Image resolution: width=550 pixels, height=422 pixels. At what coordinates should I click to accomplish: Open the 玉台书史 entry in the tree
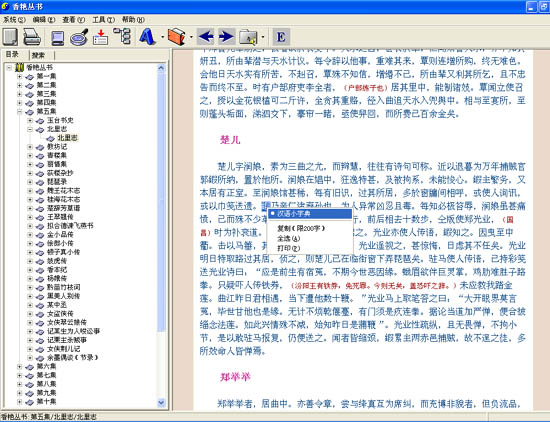60,120
